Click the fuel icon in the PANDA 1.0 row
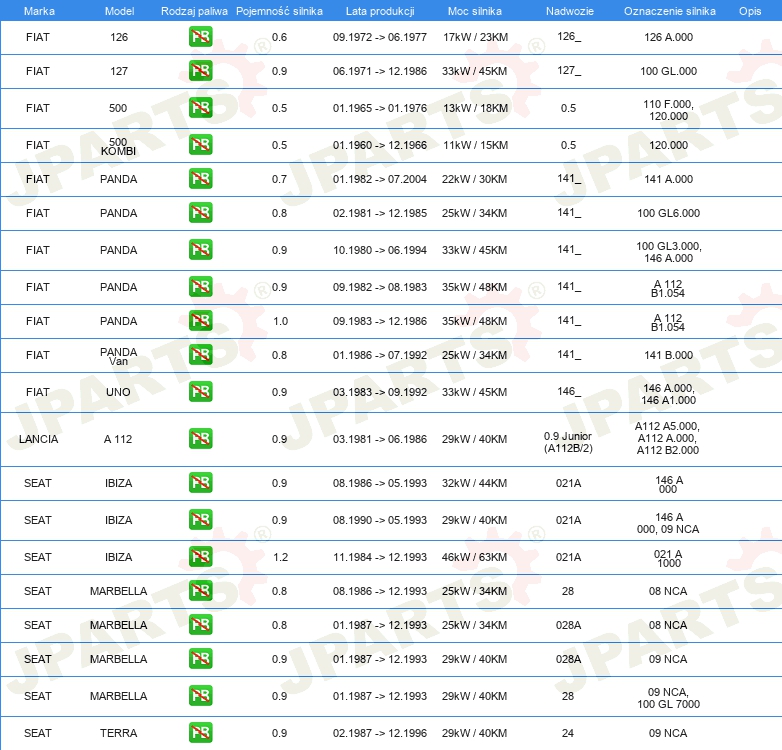The image size is (782, 750). pyautogui.click(x=200, y=321)
